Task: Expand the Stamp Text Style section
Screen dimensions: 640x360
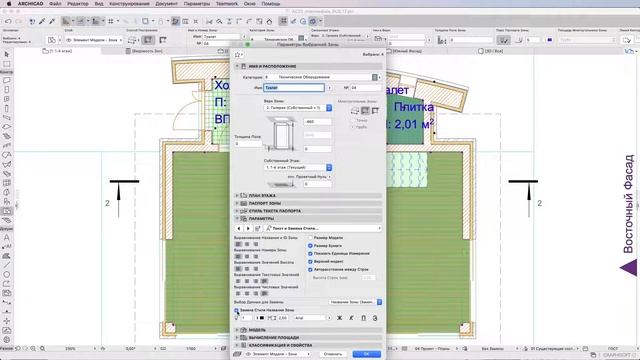Action: pos(309,211)
